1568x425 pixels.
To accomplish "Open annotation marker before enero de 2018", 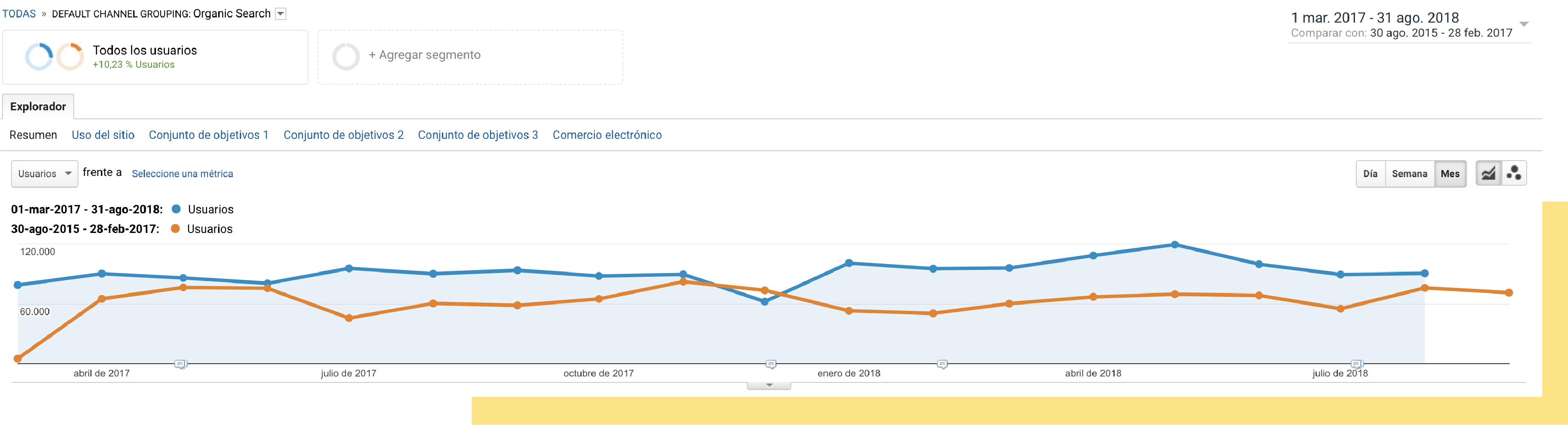I will [x=771, y=364].
